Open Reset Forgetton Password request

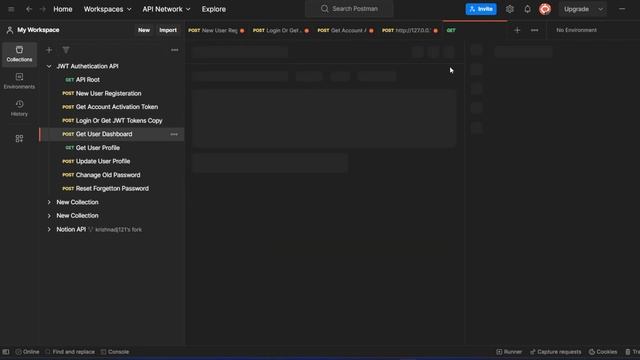tap(112, 189)
